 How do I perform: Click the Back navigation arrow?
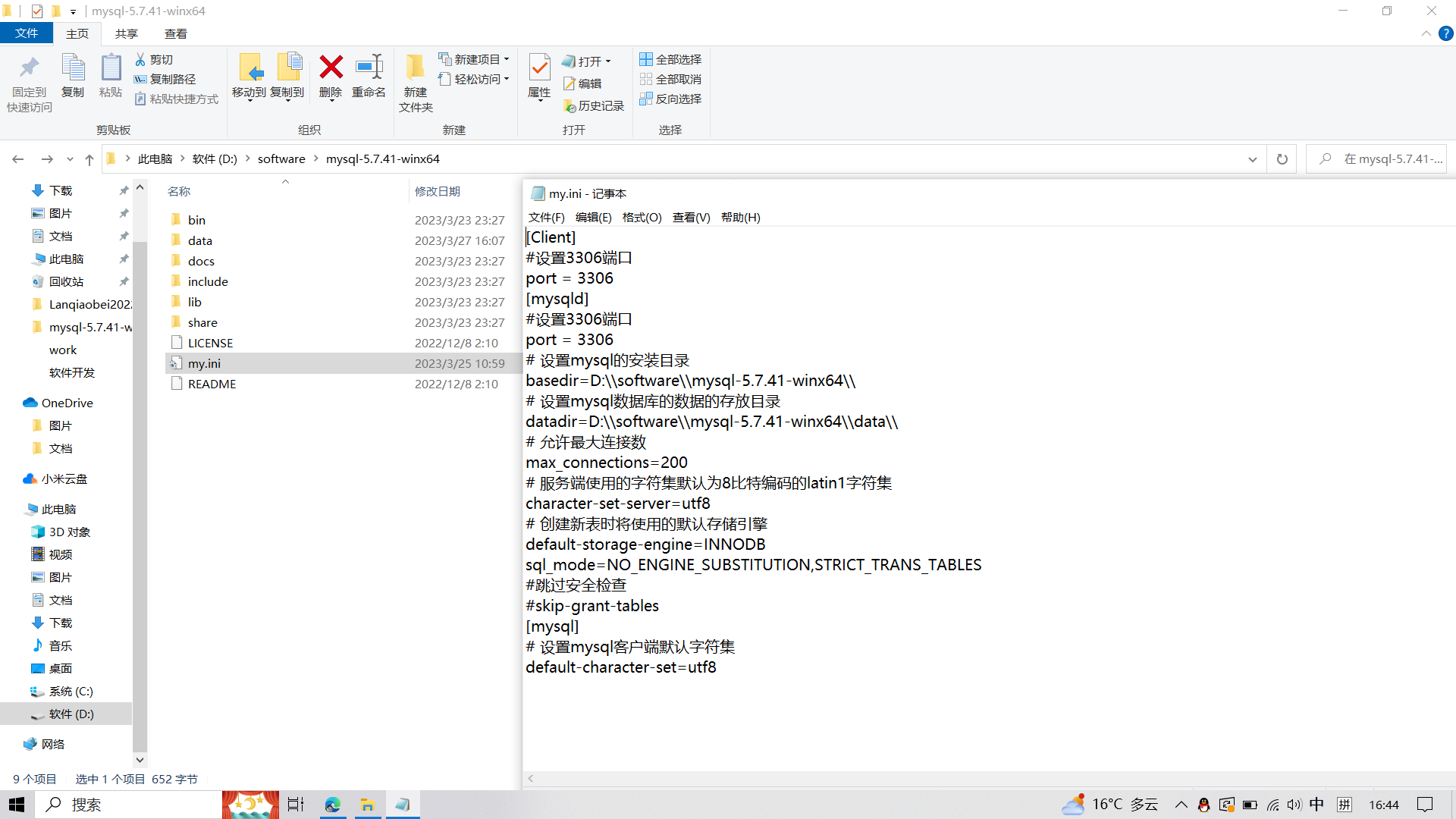pyautogui.click(x=18, y=159)
